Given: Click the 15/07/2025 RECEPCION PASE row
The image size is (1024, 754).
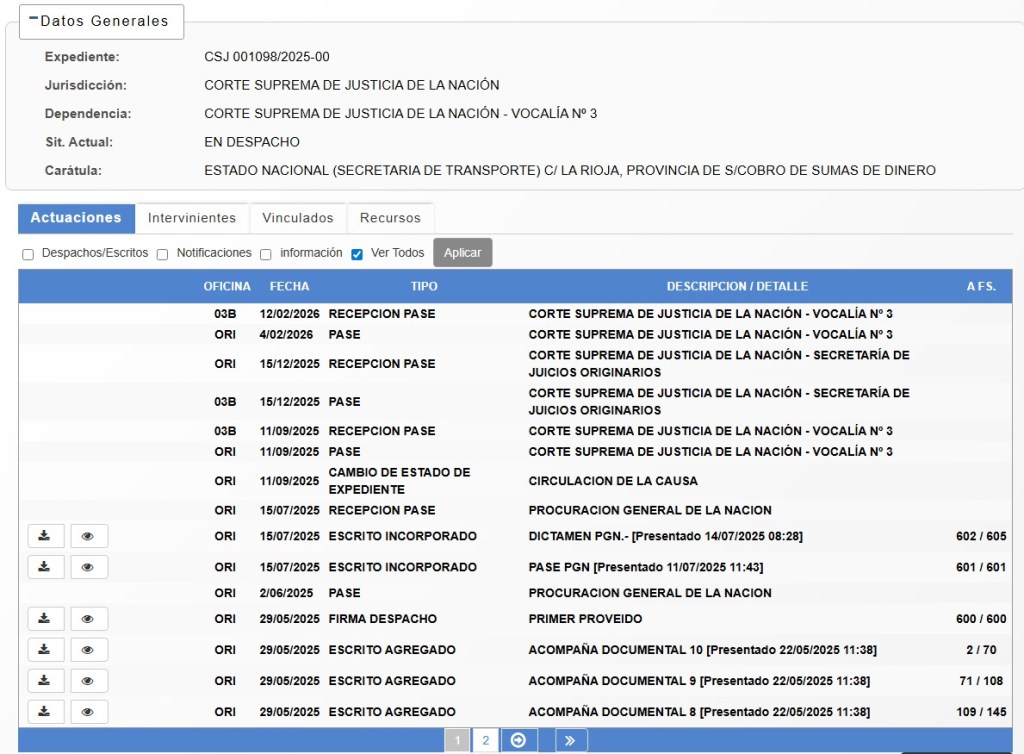Looking at the screenshot, I should pos(515,510).
